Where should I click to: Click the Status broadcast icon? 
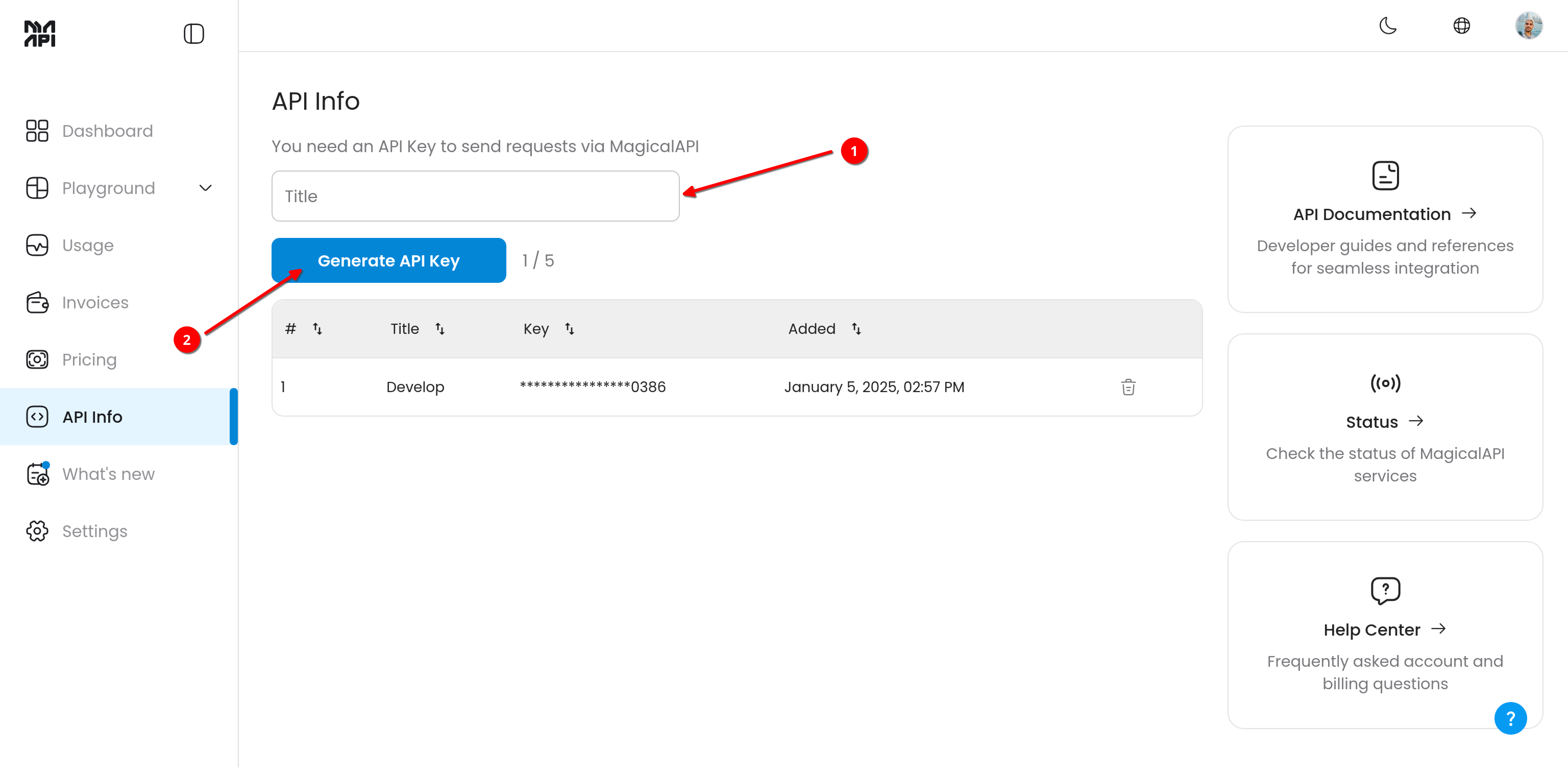[1385, 383]
